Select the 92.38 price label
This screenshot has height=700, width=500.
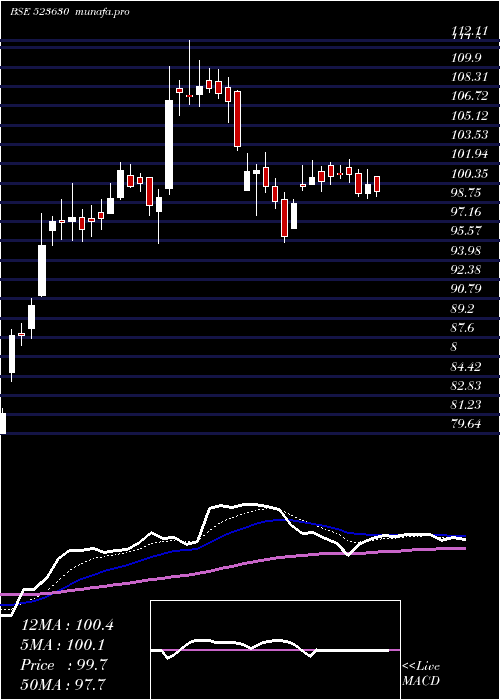tap(467, 270)
